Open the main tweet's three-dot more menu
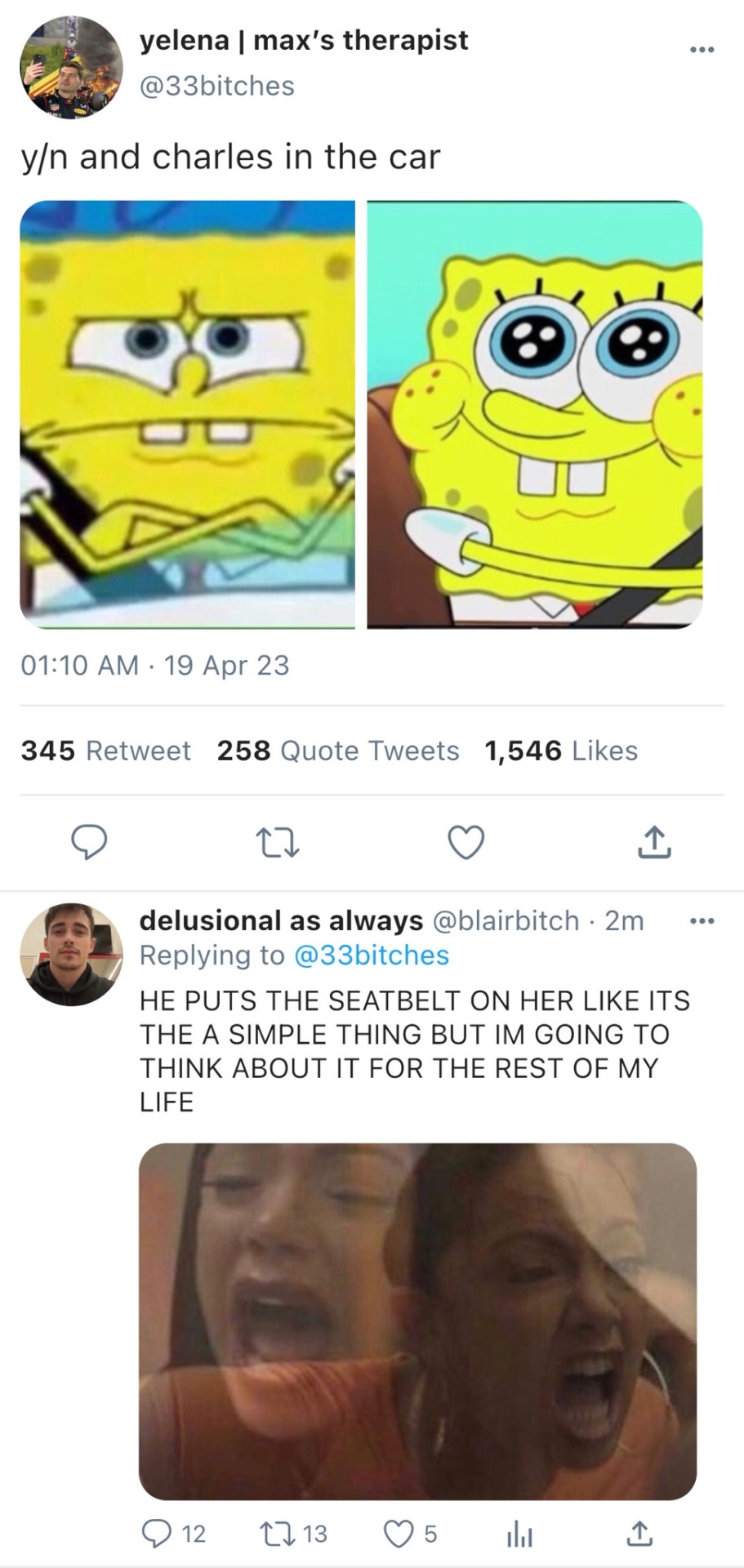The height and width of the screenshot is (1568, 744). coord(702,51)
